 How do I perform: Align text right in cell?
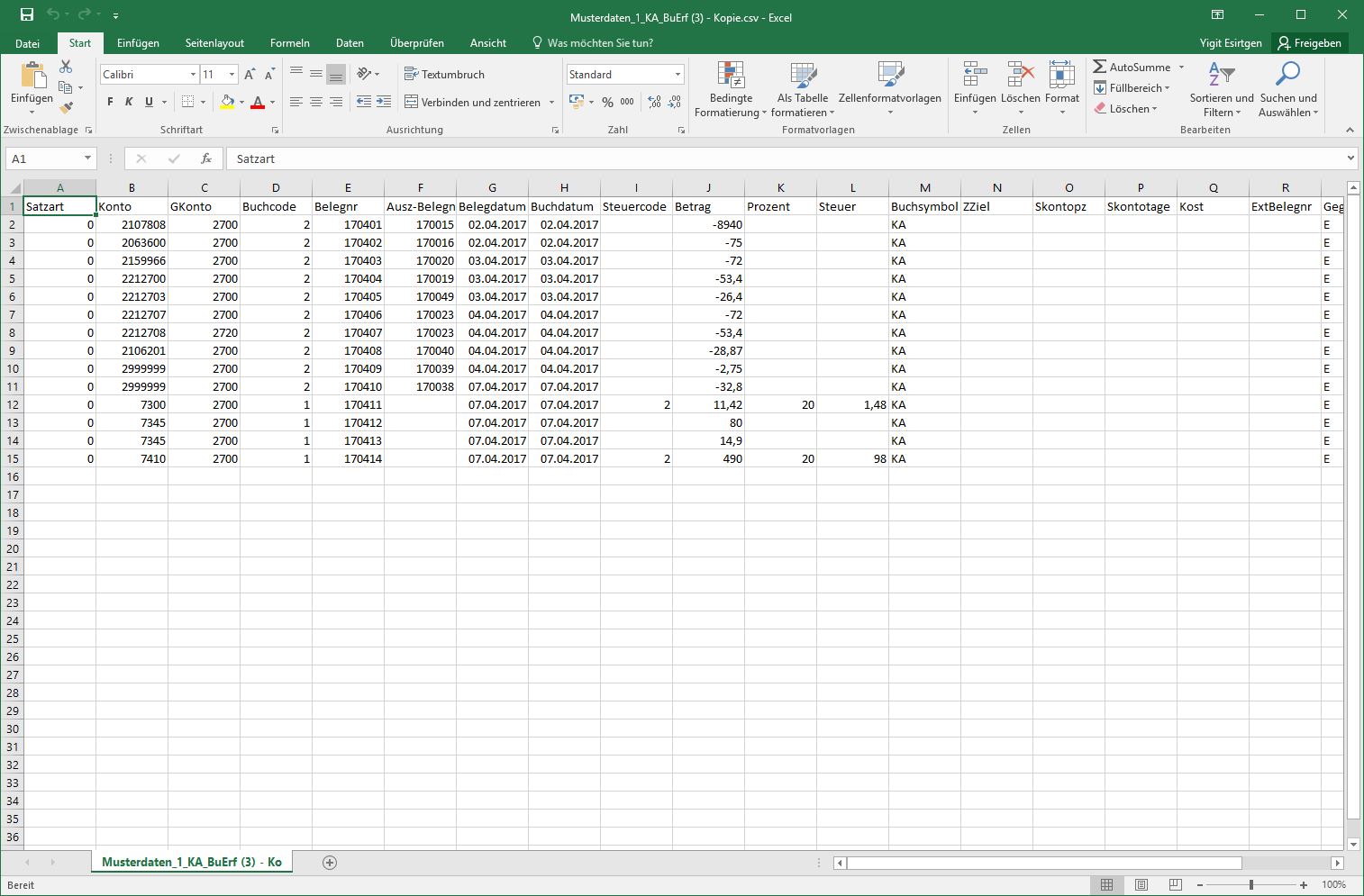[x=335, y=102]
